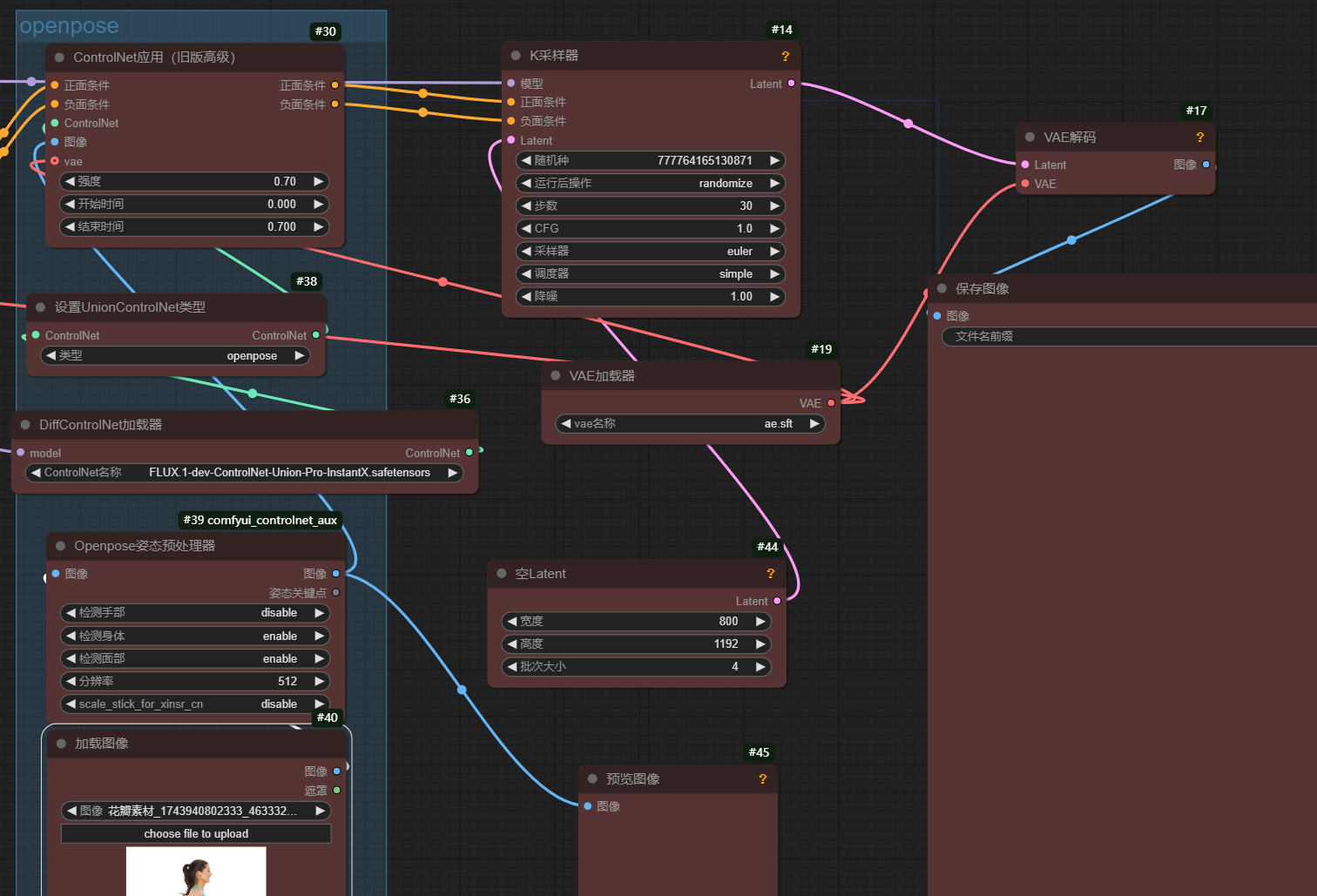Collapse the 加载图像 node via its title dot
This screenshot has height=896, width=1317.
coord(61,743)
